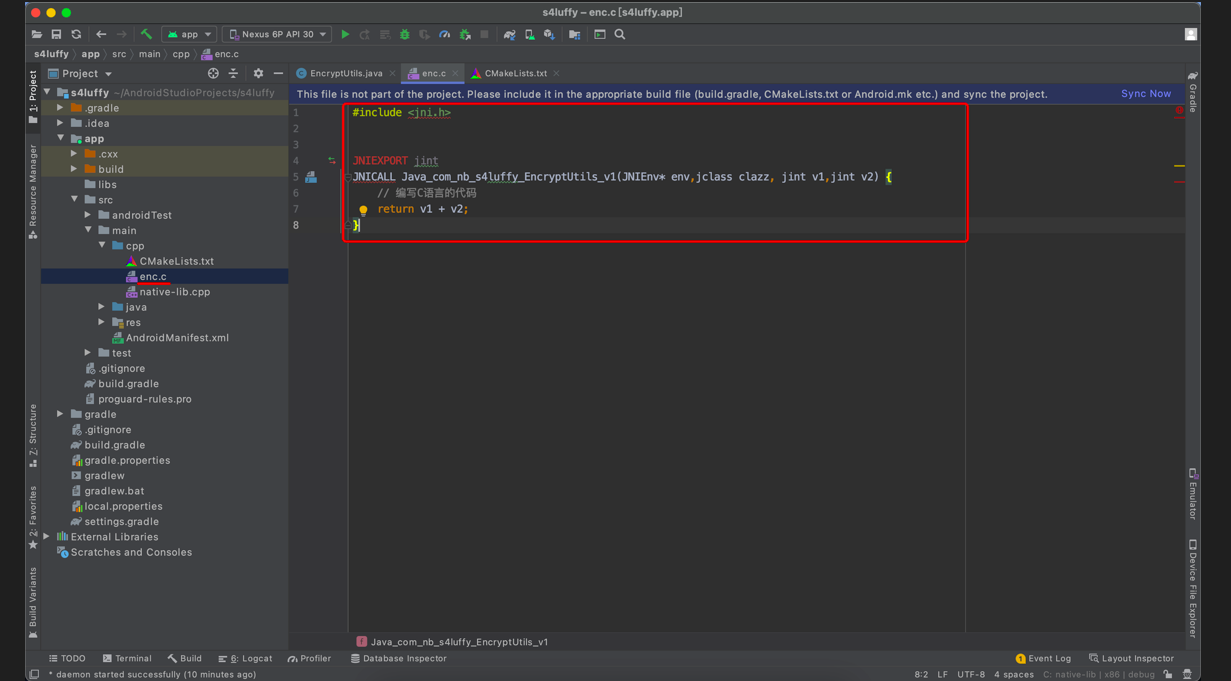Screen dimensions: 1231x681
Task: Expand the androidTest folder
Action: tap(88, 215)
